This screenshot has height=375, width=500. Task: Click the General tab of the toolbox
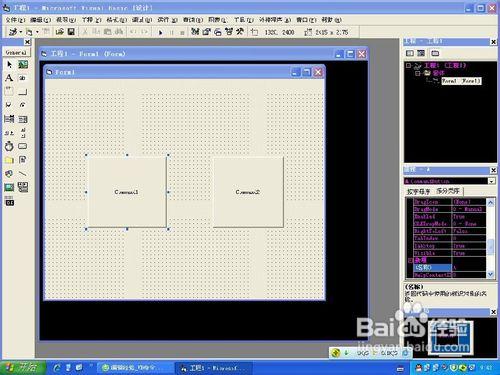click(16, 52)
